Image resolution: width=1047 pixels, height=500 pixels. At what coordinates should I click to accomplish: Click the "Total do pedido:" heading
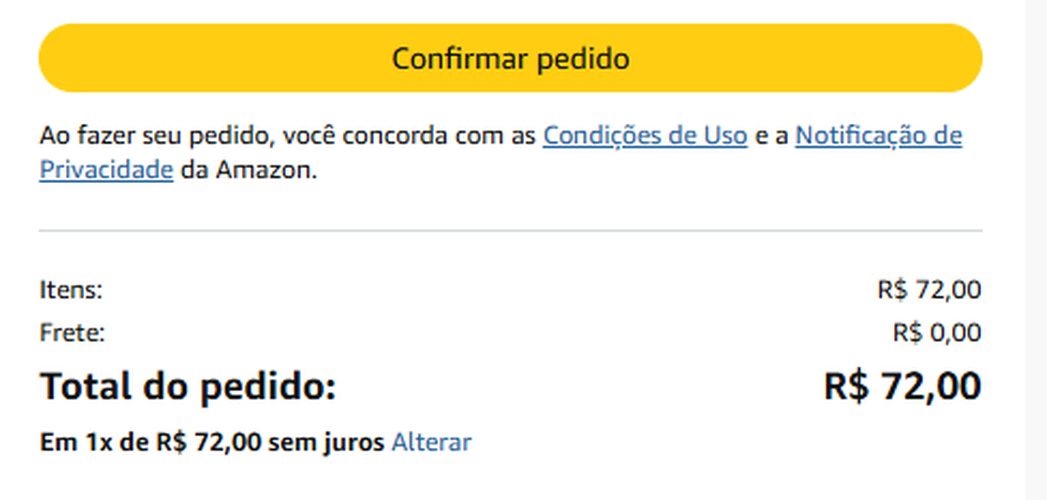tap(188, 386)
